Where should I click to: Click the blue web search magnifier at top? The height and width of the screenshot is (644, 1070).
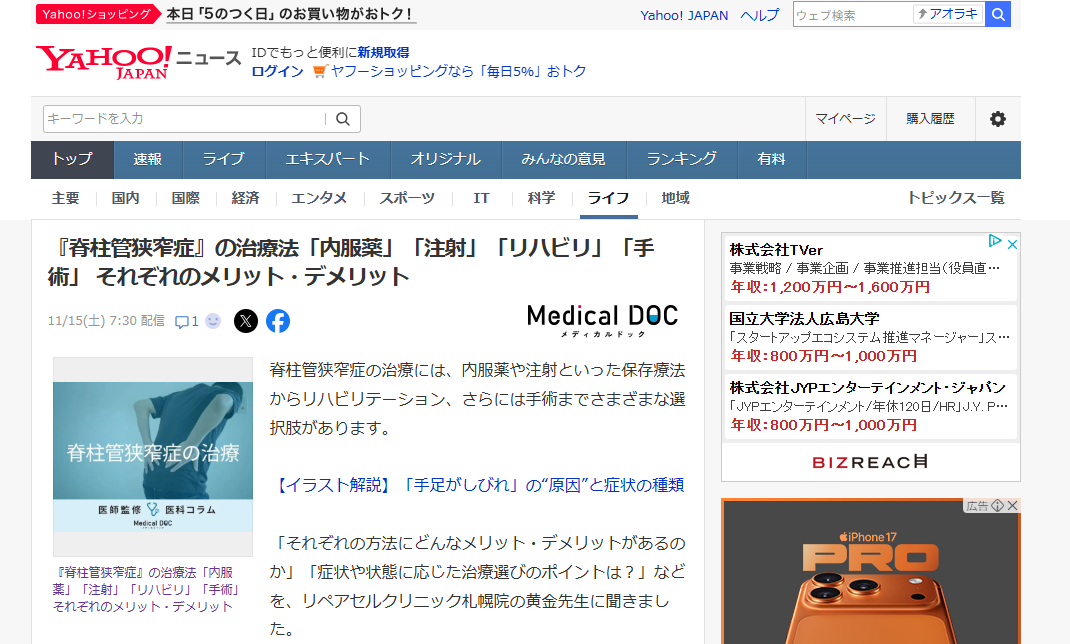(997, 15)
